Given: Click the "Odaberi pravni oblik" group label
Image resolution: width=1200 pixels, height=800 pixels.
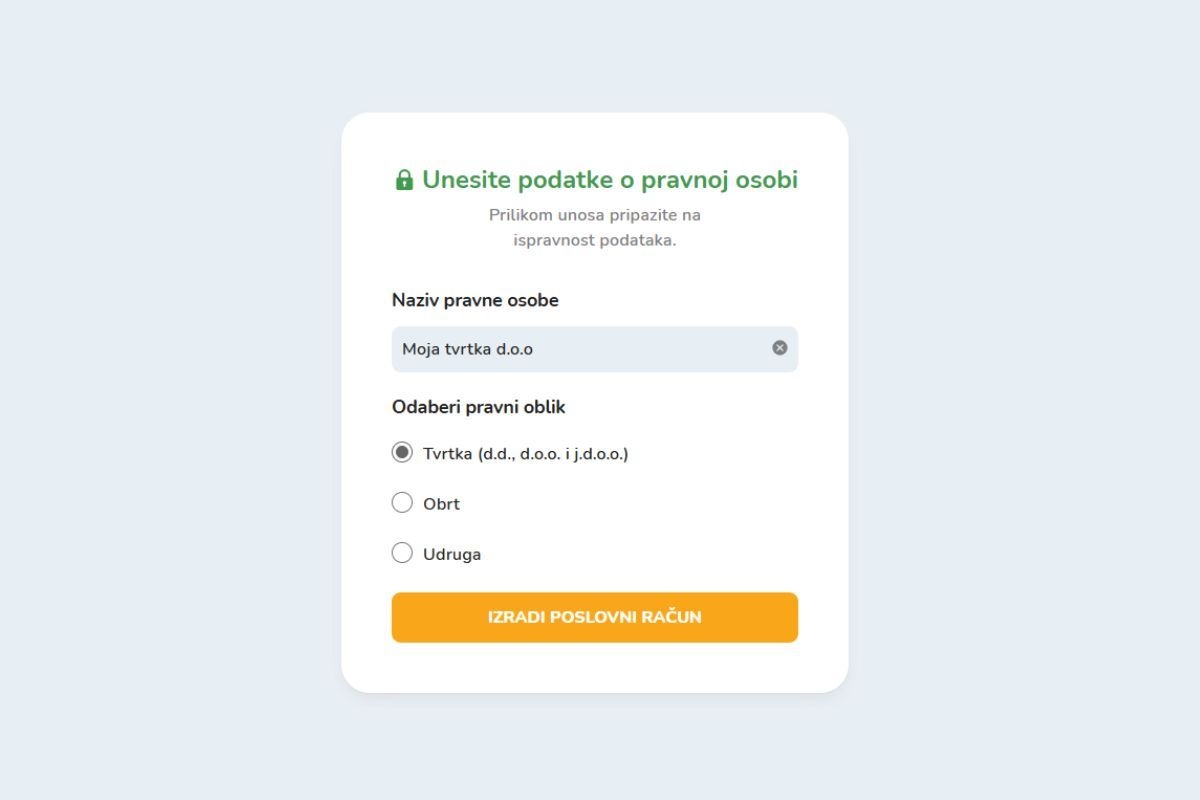Looking at the screenshot, I should 479,407.
